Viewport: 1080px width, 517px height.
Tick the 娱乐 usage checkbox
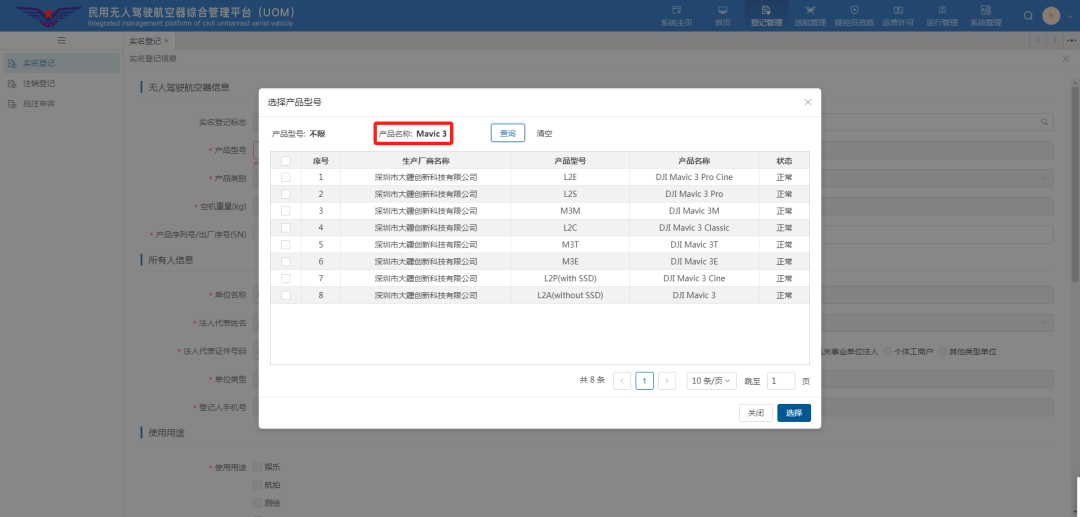258,467
